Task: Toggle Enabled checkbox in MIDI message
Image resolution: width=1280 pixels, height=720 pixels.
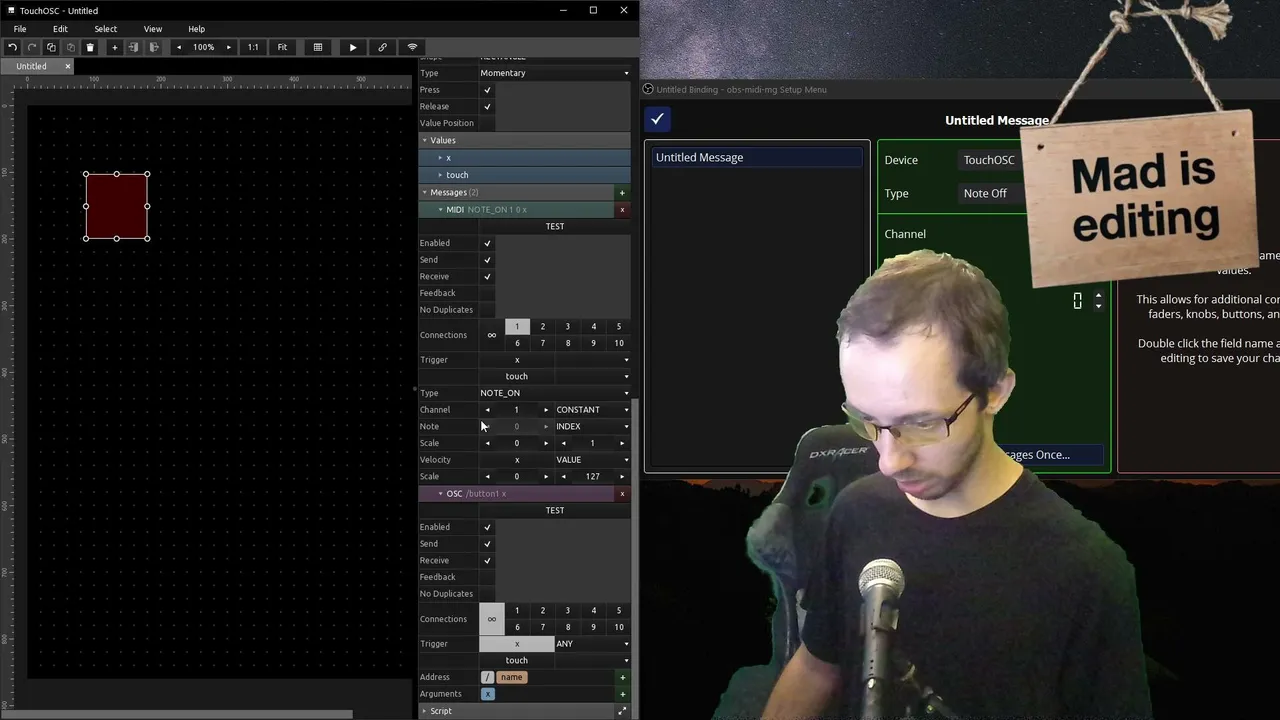Action: [x=487, y=243]
